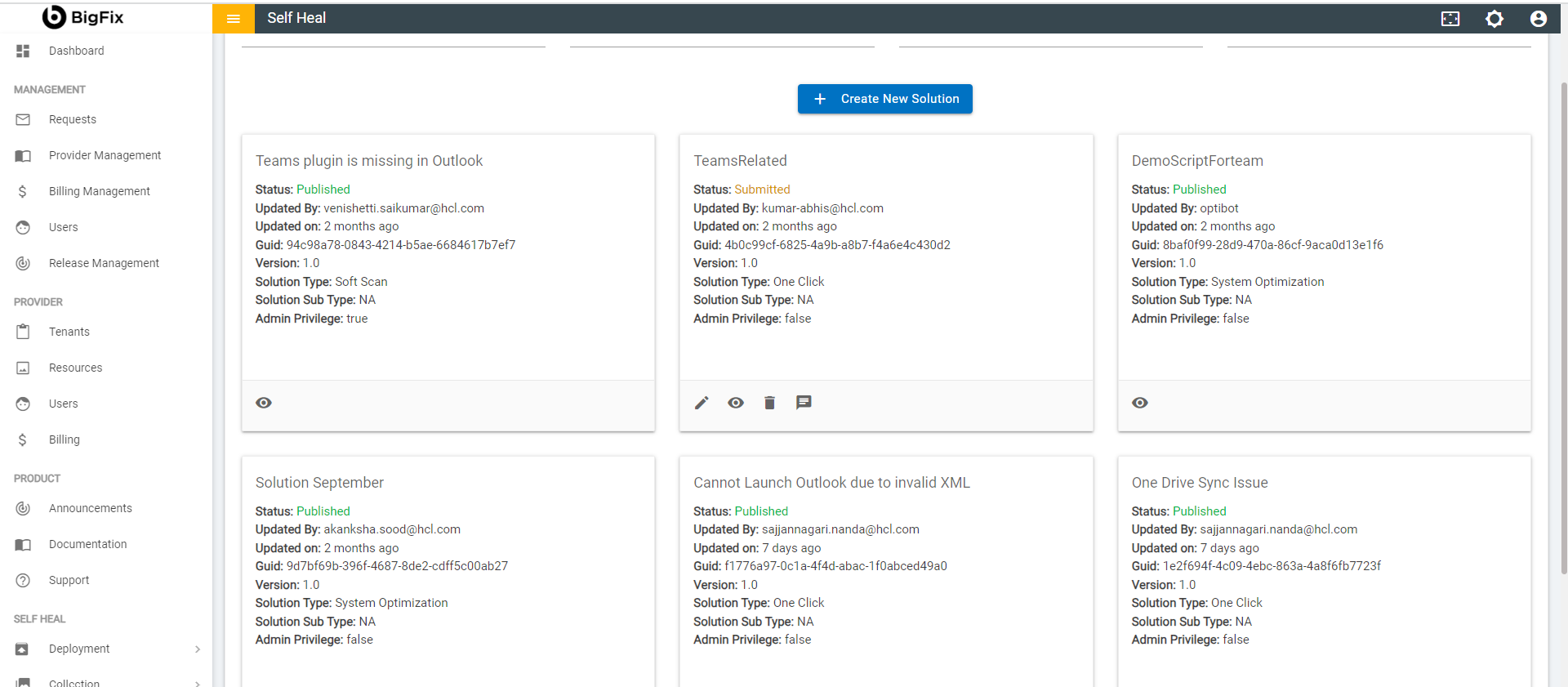Open TeamsRelated card title
The height and width of the screenshot is (687, 1568).
741,161
